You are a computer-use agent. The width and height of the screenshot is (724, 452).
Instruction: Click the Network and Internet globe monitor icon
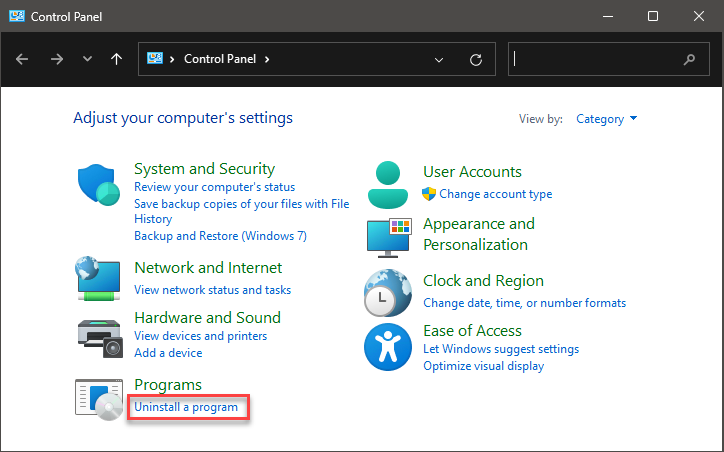(x=98, y=278)
